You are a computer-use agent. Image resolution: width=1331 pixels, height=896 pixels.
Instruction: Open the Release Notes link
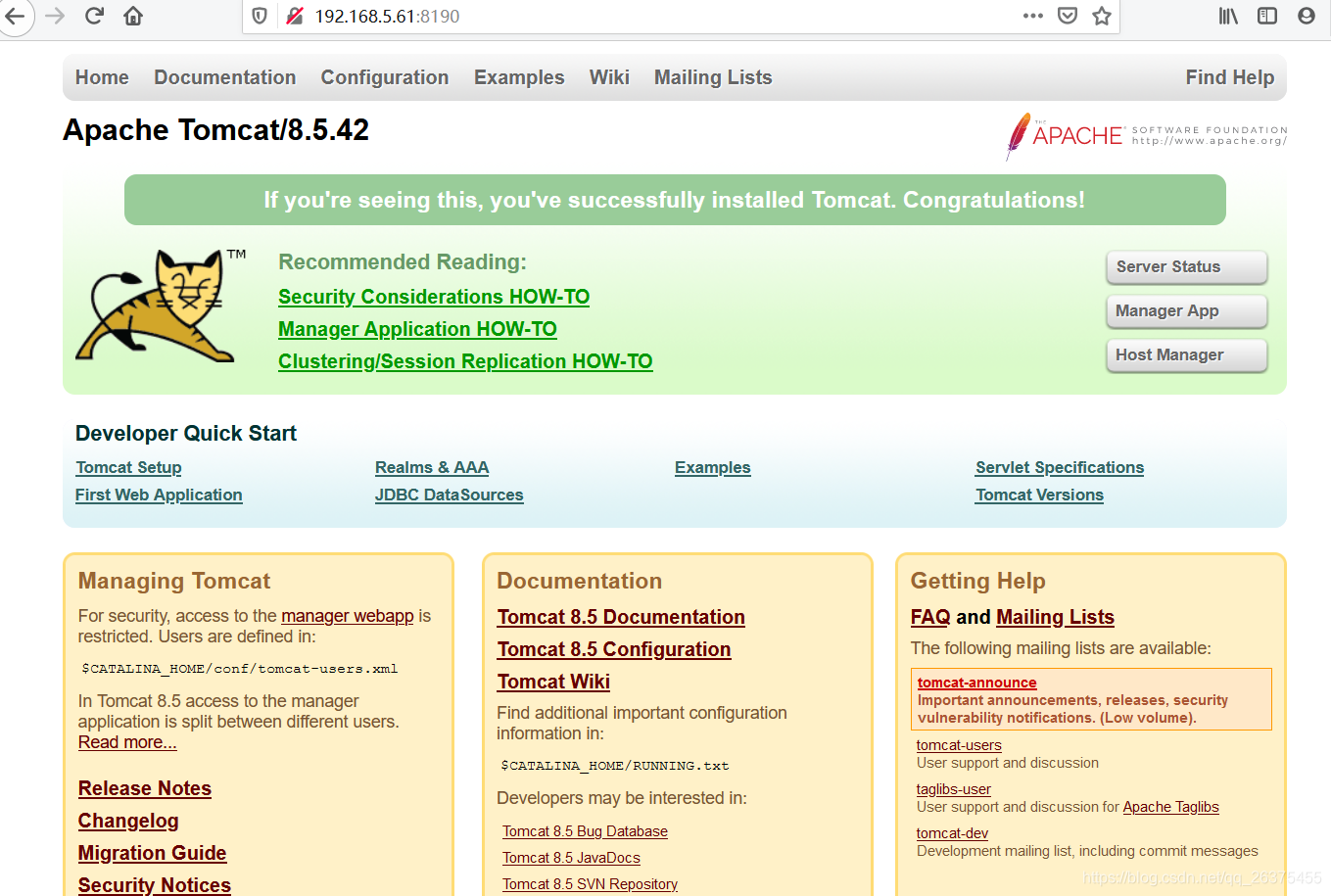pyautogui.click(x=145, y=788)
